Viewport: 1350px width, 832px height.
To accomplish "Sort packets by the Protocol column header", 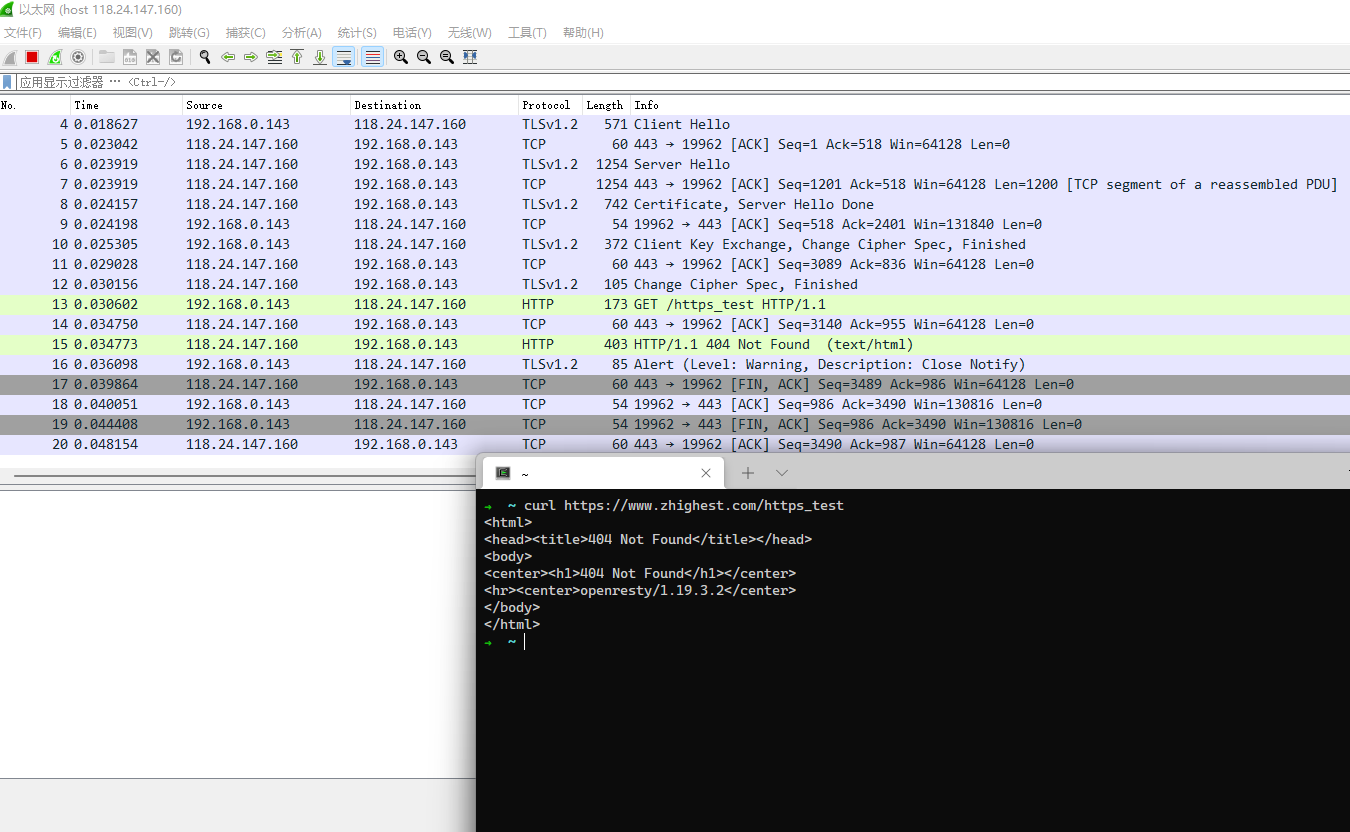I will coord(546,105).
